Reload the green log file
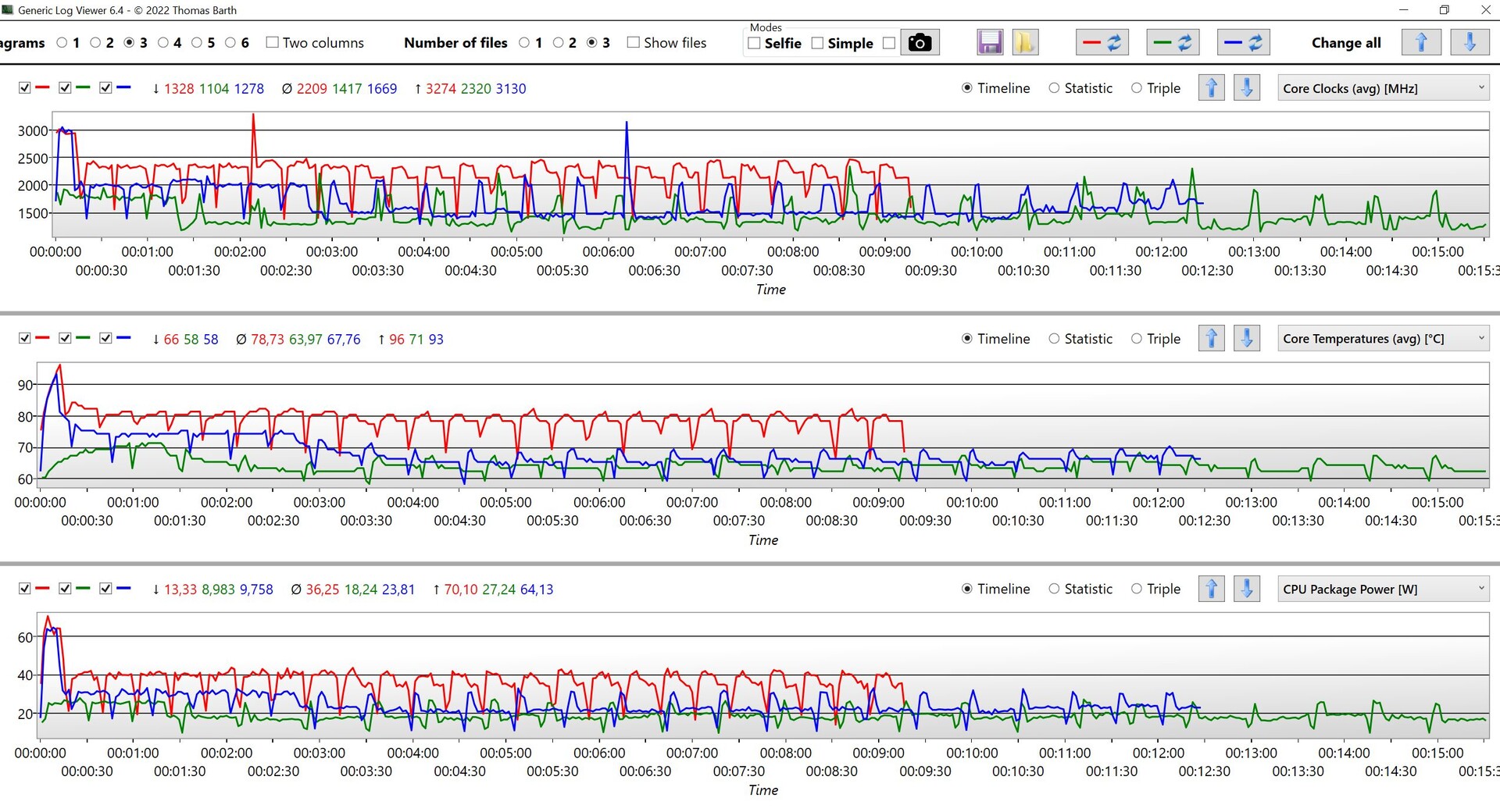The width and height of the screenshot is (1500, 812). point(1173,43)
